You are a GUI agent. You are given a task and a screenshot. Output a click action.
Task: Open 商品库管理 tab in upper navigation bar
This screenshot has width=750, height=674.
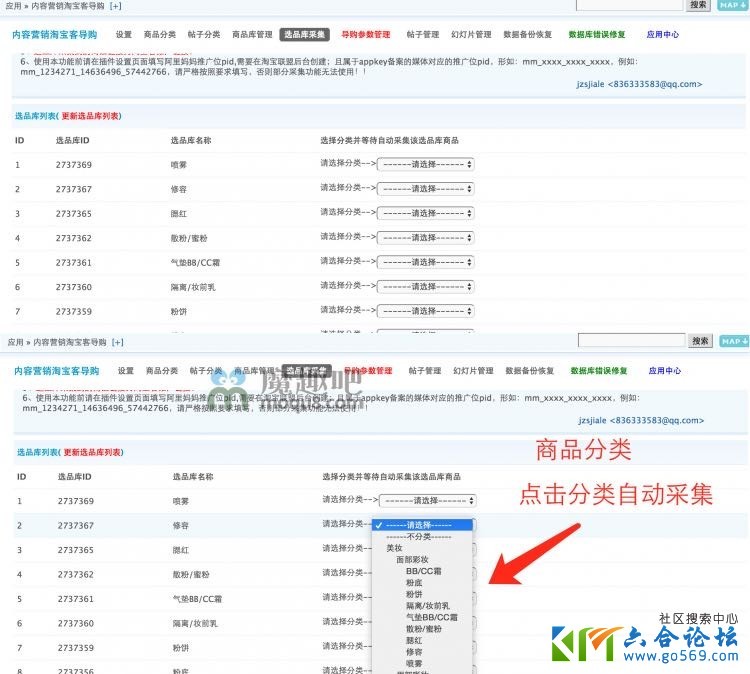(x=252, y=34)
